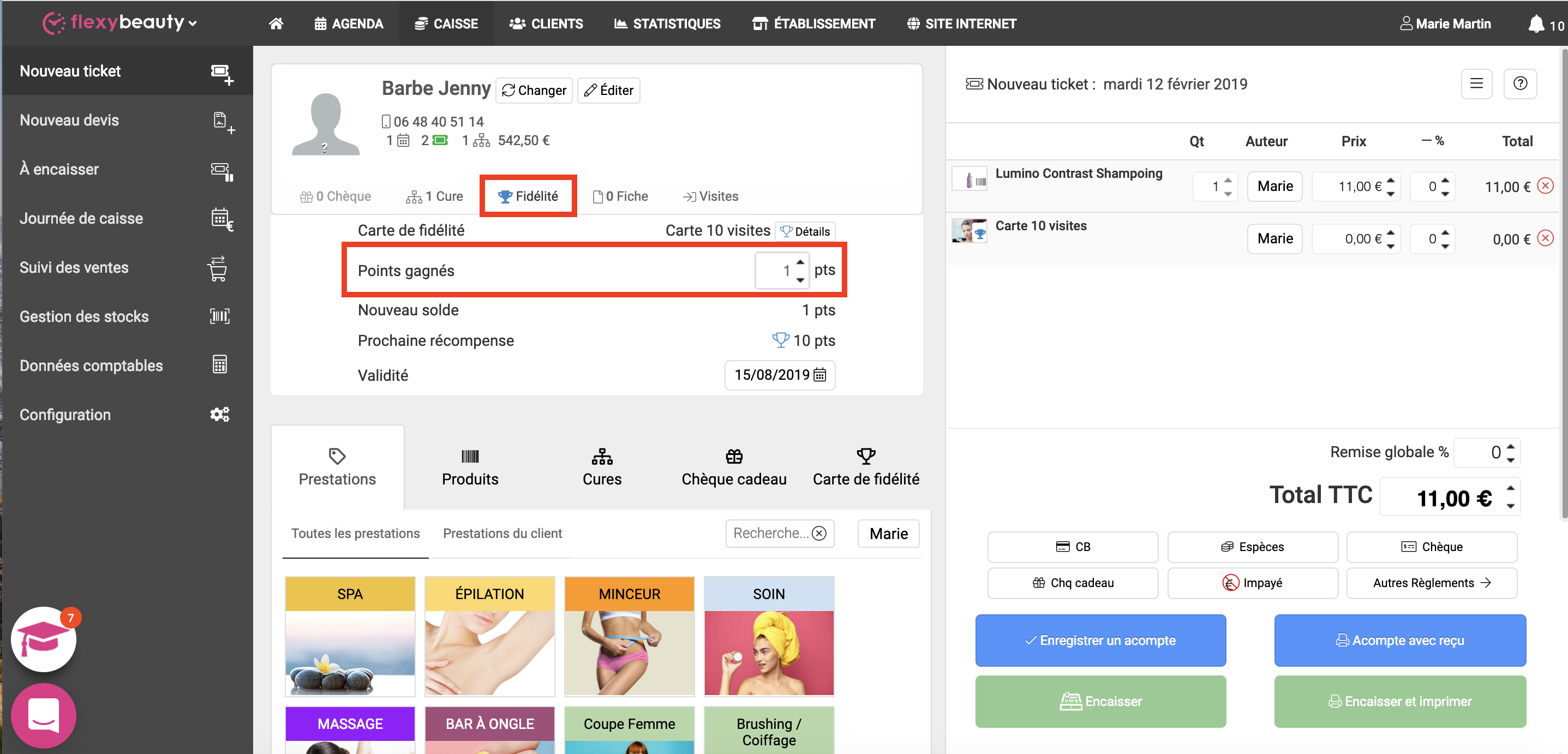Click the Lumino Shampoing product thumbnail

point(969,179)
